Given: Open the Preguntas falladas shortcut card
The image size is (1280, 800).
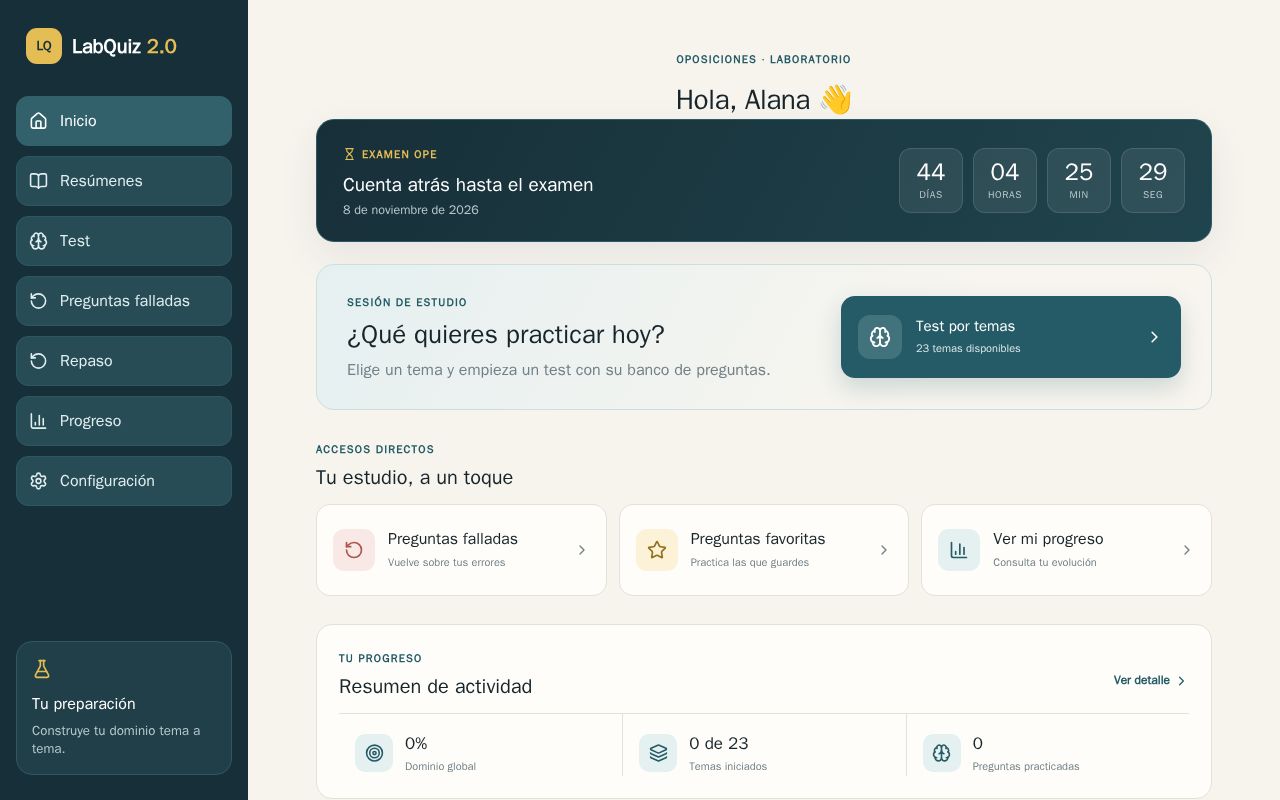Looking at the screenshot, I should (461, 550).
